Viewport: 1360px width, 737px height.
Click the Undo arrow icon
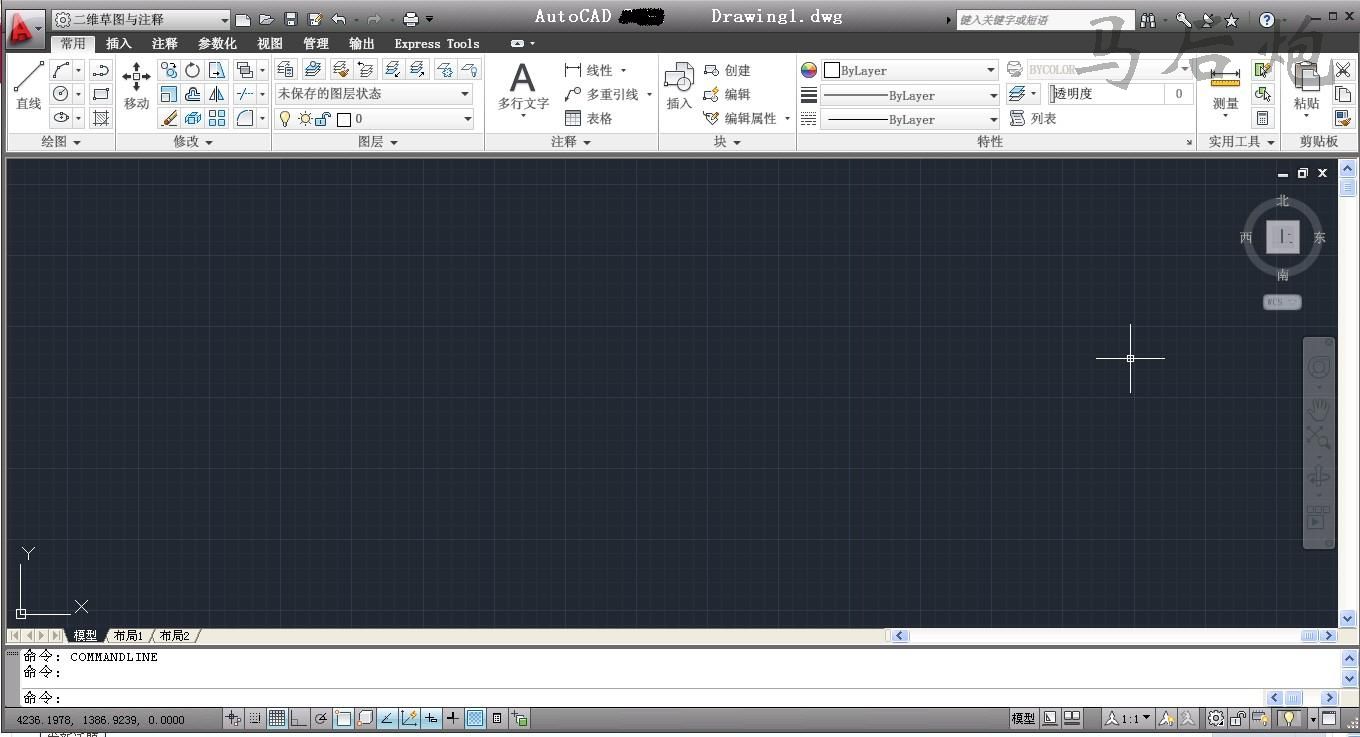(339, 19)
